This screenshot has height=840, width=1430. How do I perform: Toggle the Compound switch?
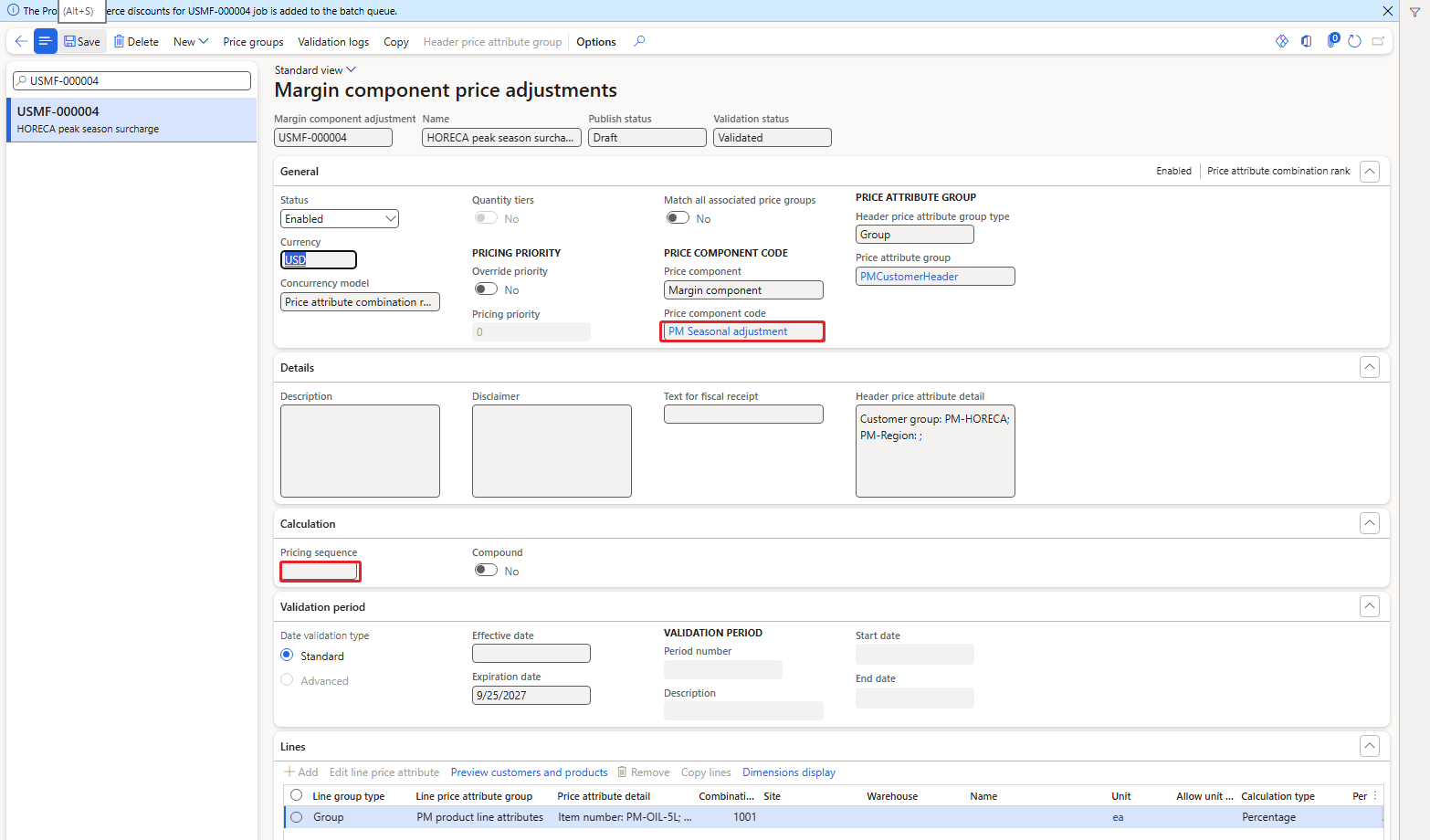[x=486, y=571]
